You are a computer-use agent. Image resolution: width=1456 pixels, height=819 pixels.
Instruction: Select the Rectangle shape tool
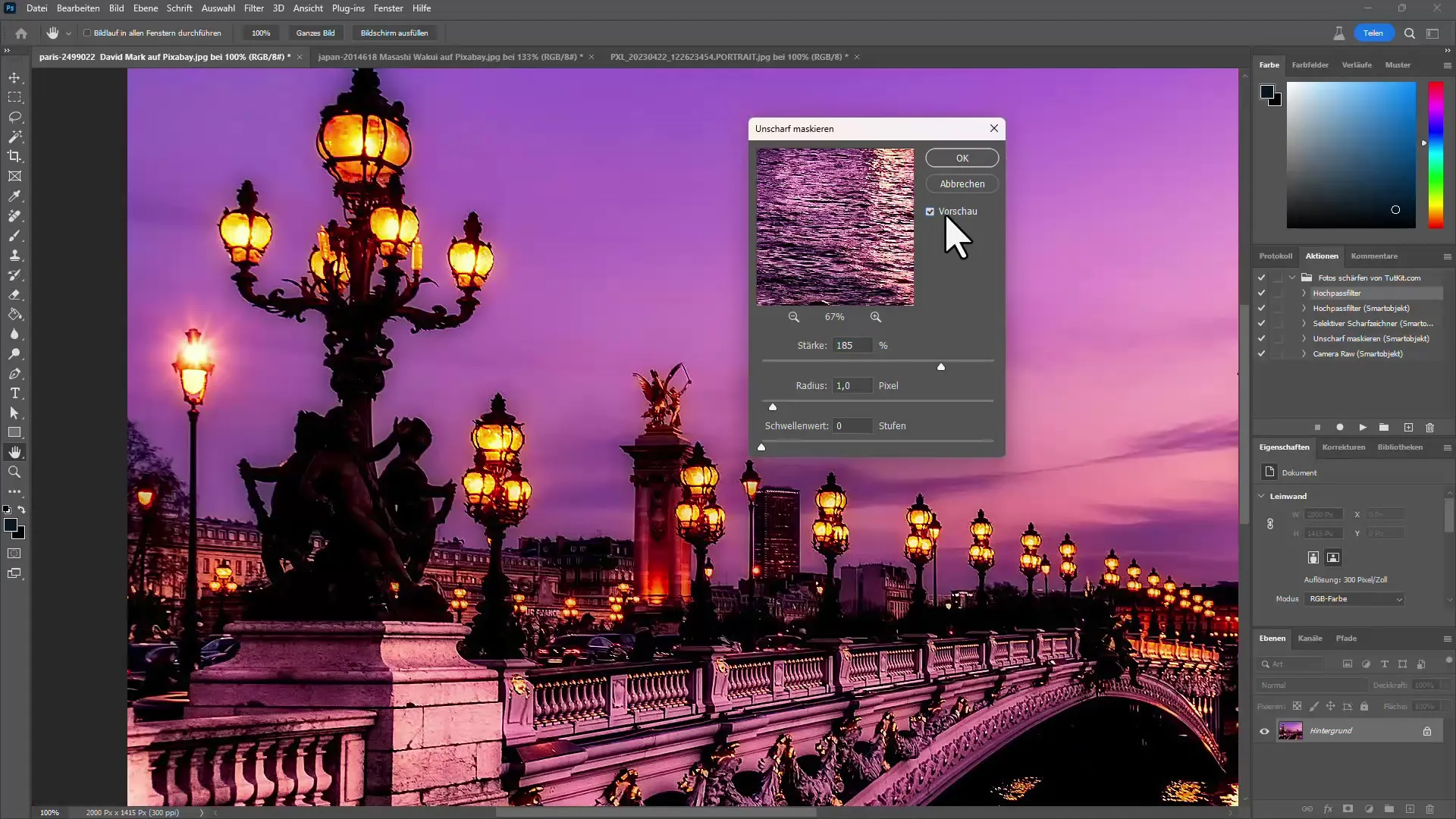pyautogui.click(x=14, y=432)
